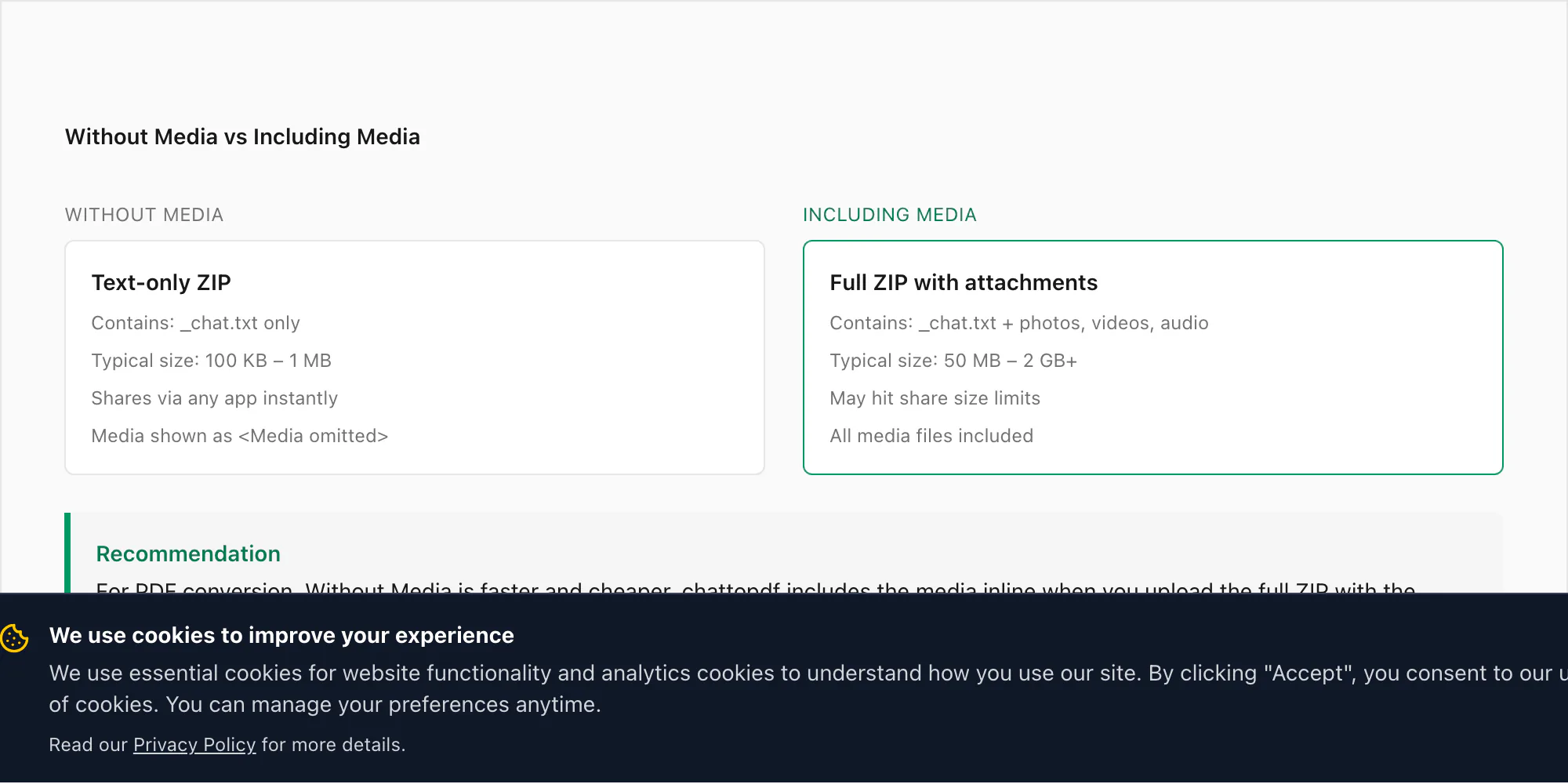1568x784 pixels.
Task: Click the Text-only ZIP title
Action: (162, 283)
